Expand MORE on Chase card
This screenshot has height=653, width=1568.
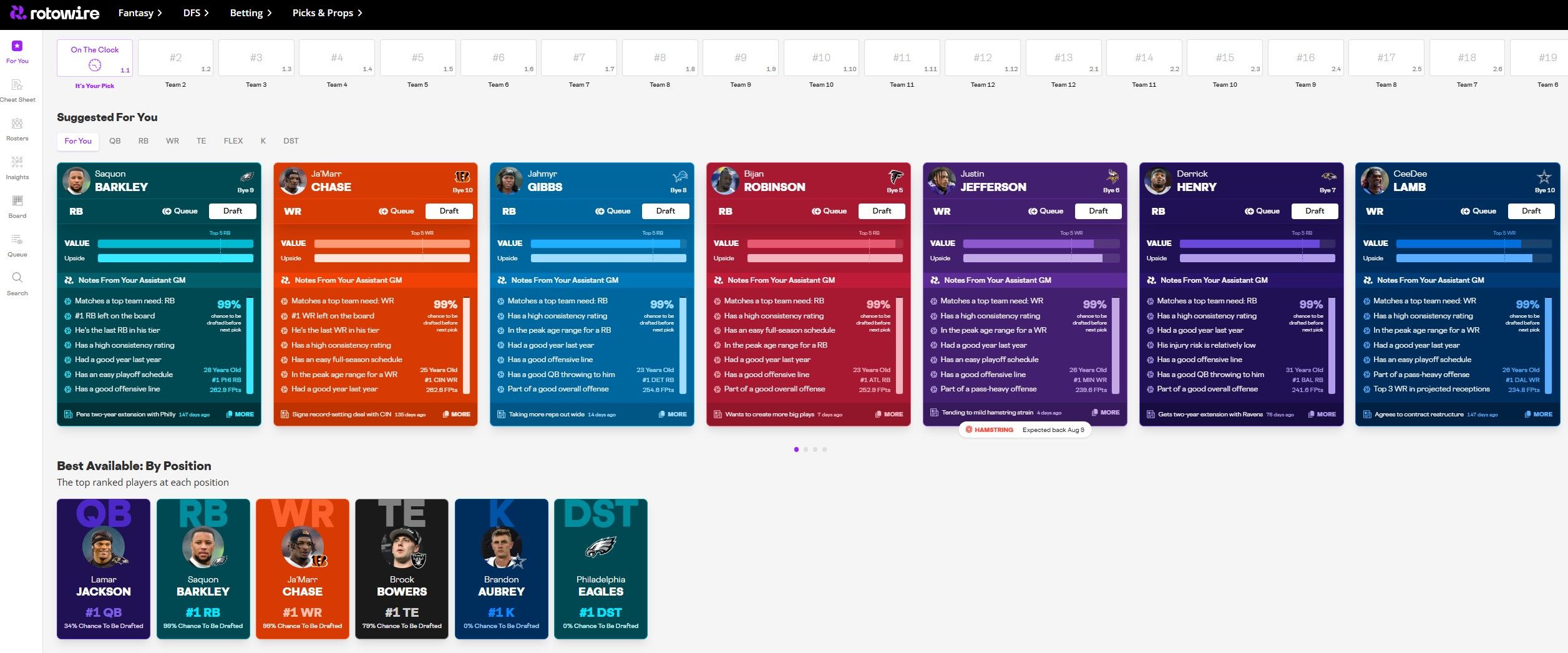tap(456, 415)
